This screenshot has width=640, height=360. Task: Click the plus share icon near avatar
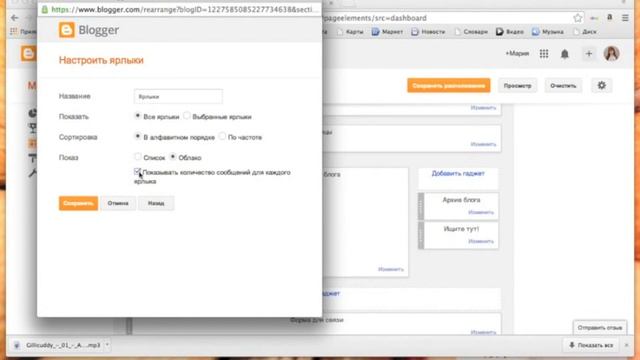[x=589, y=53]
